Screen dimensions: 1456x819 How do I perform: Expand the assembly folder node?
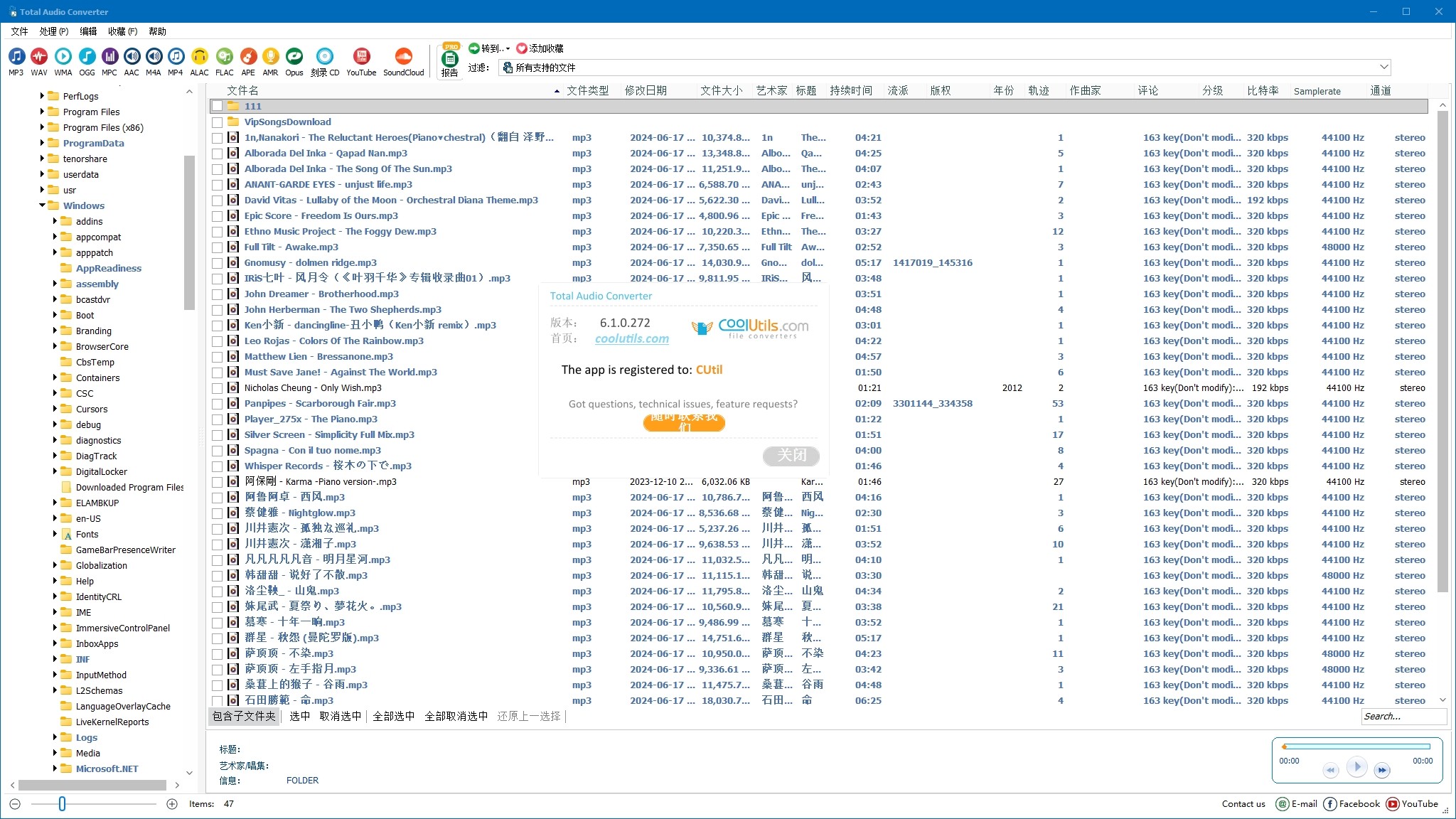55,284
